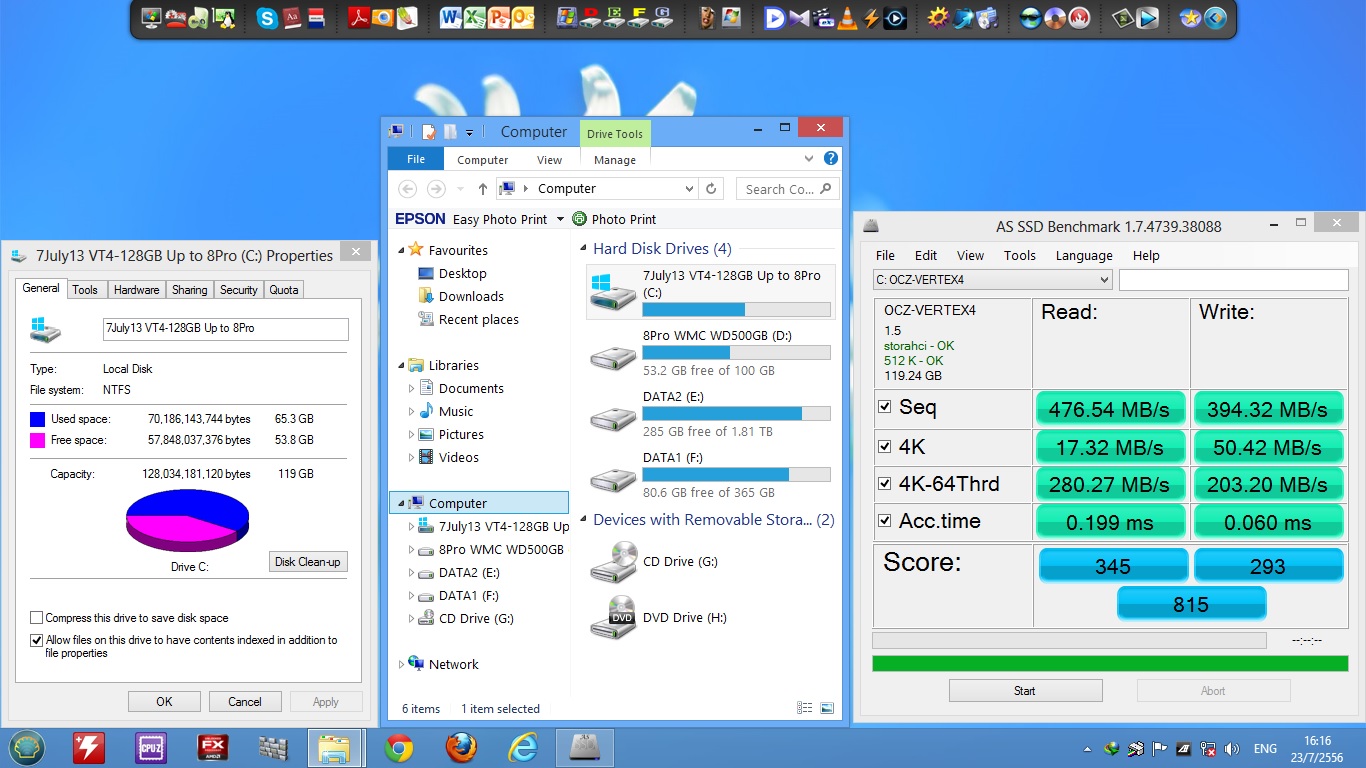Open the Explorer address bar history dropdown

point(689,188)
